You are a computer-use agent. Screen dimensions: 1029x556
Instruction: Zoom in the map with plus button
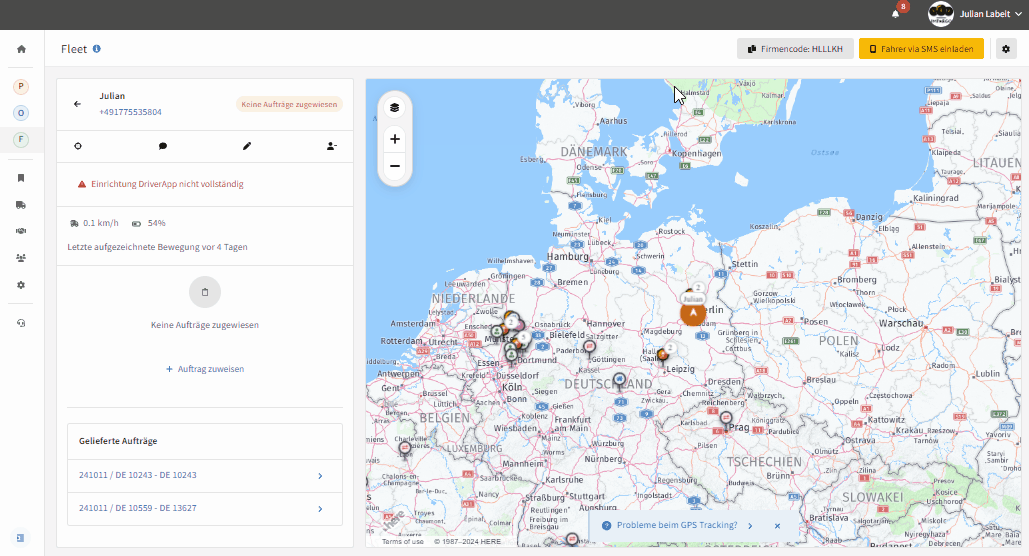point(394,139)
